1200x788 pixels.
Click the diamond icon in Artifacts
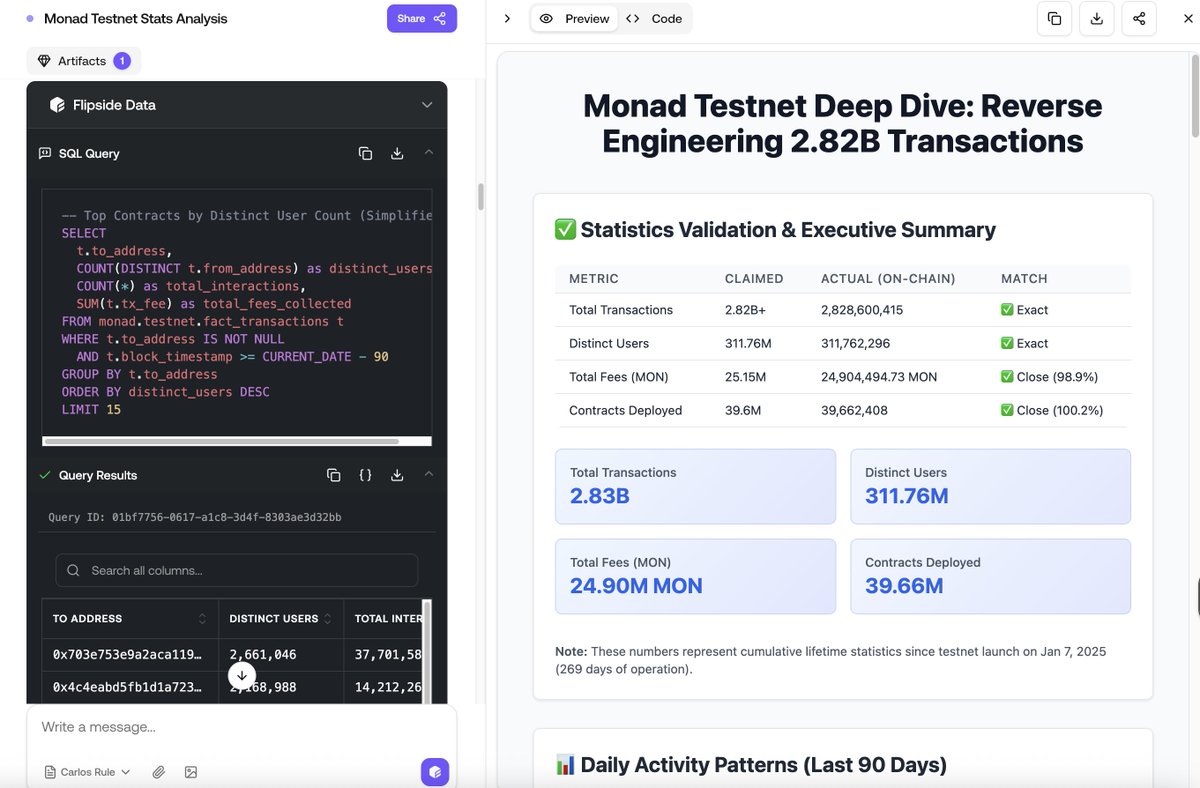point(44,61)
